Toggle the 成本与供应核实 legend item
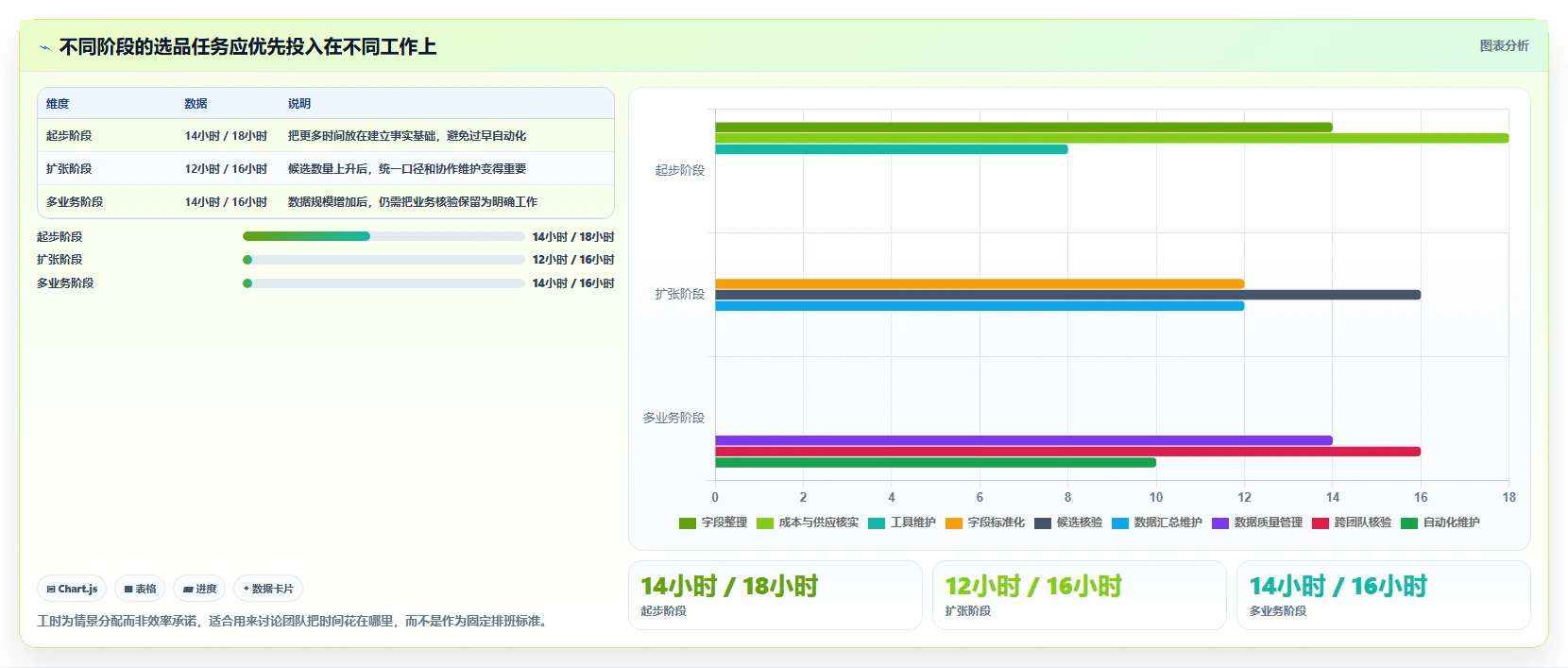The image size is (1568, 668). pos(808,522)
